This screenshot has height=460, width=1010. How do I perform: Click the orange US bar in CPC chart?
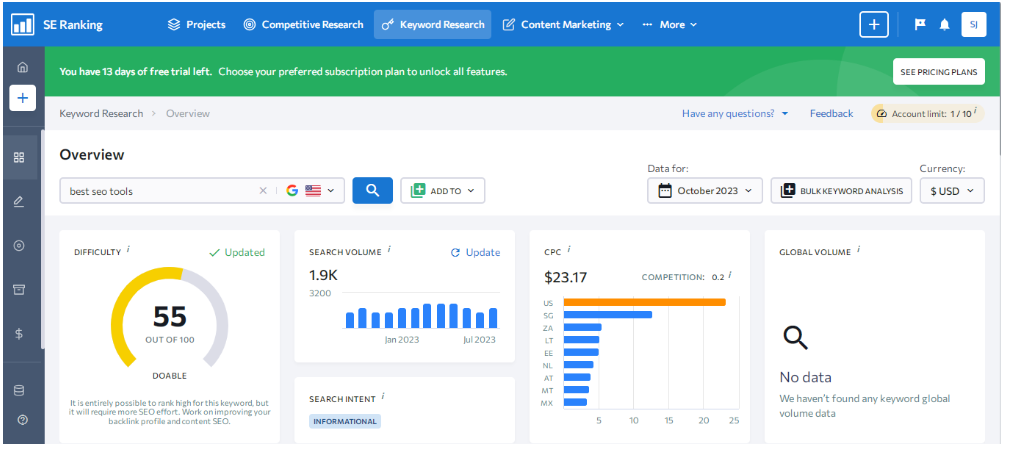point(644,302)
